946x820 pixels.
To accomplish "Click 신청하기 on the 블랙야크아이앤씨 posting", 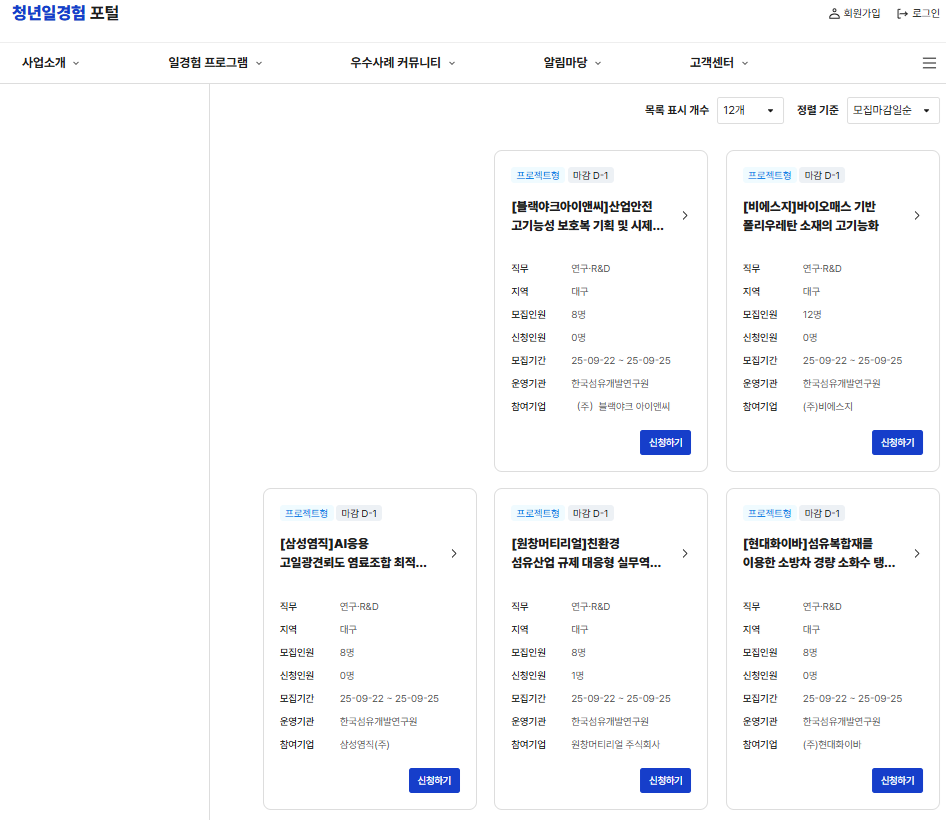I will tap(665, 442).
